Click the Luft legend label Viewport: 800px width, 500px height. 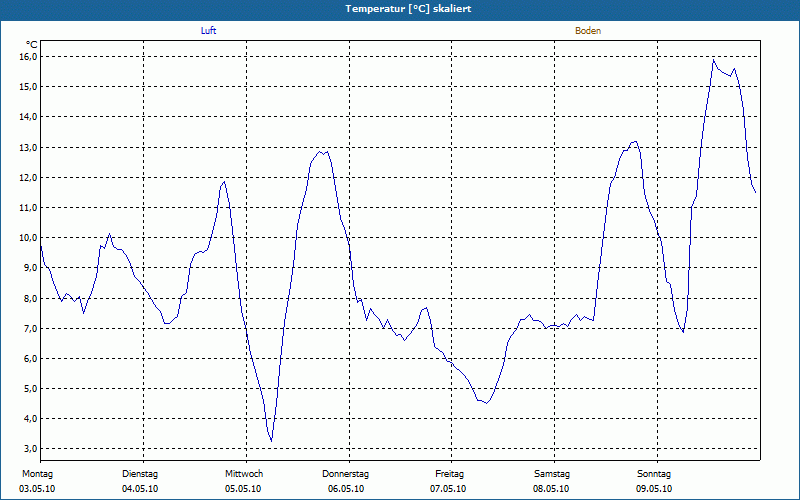[208, 31]
